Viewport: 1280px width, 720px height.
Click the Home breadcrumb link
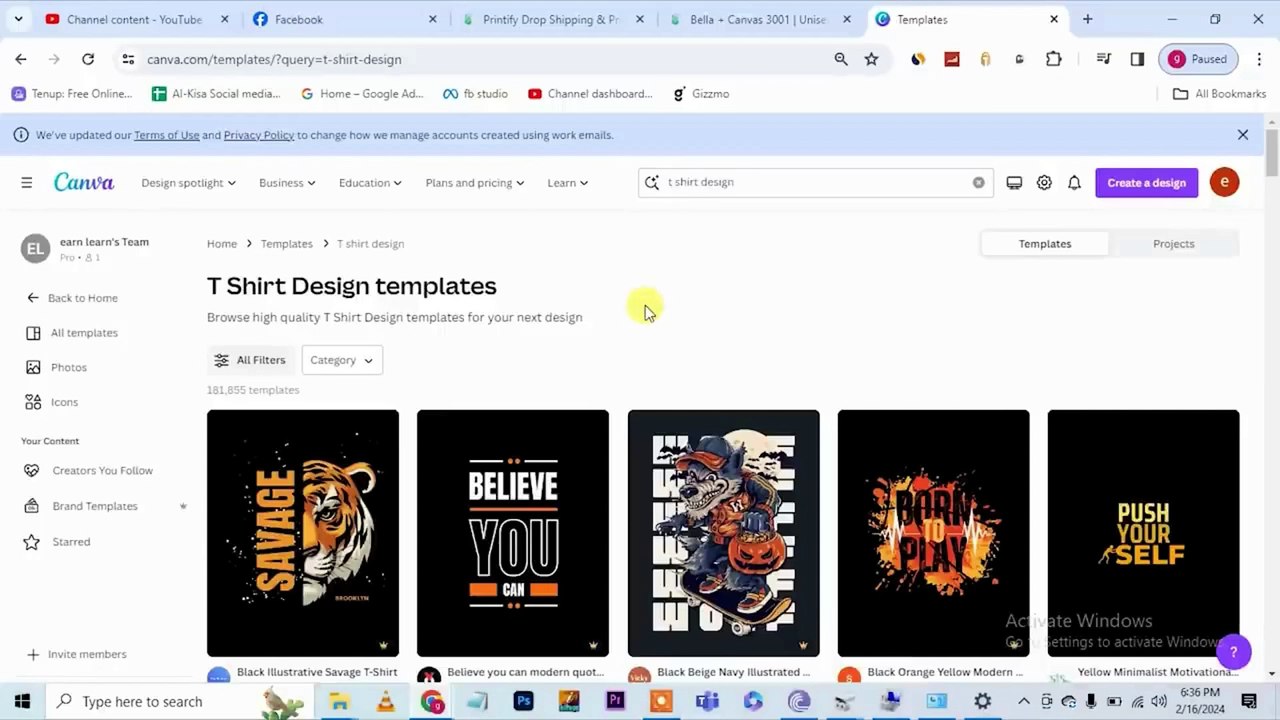[222, 244]
